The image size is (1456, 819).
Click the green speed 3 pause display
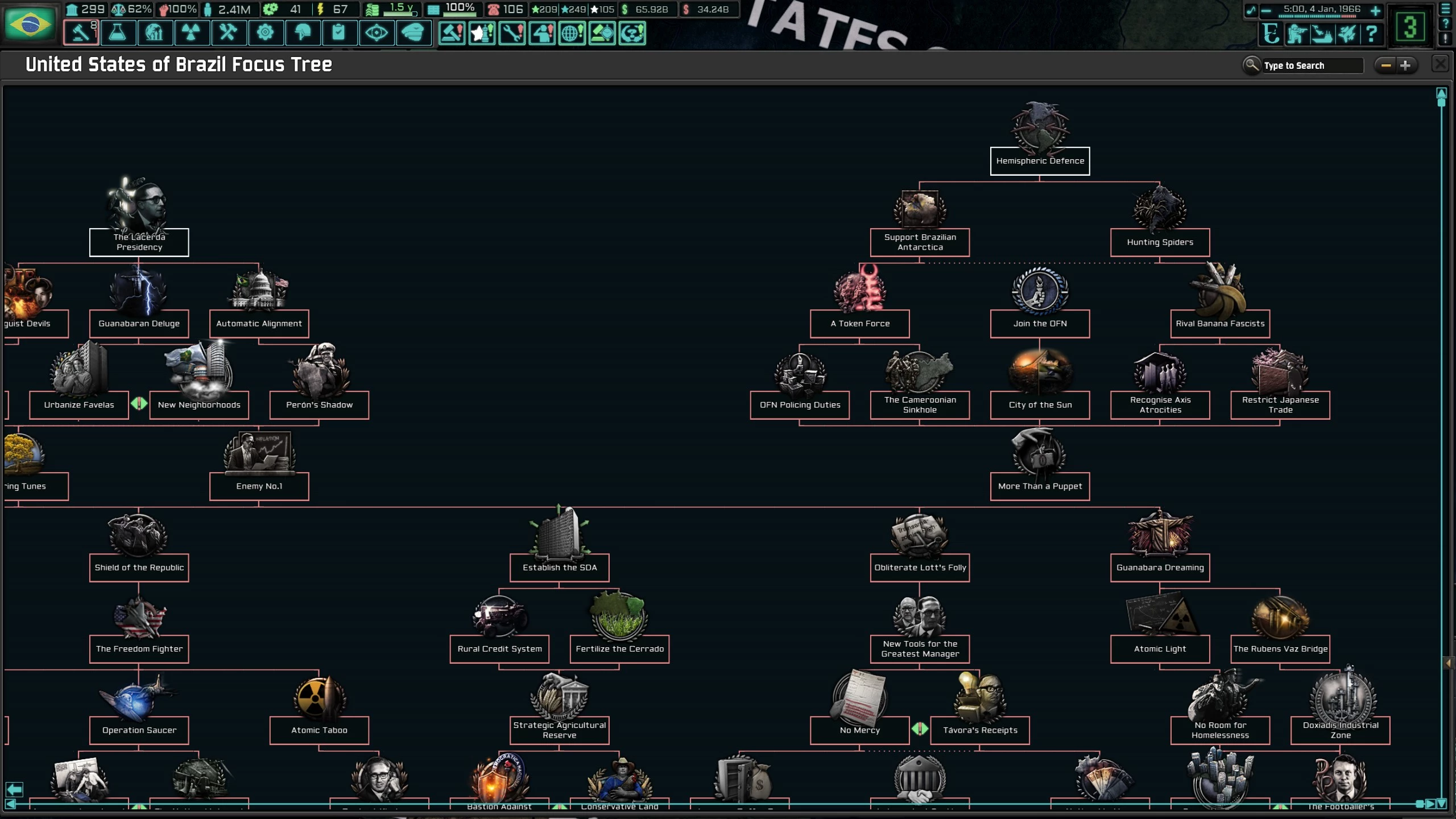[x=1410, y=27]
